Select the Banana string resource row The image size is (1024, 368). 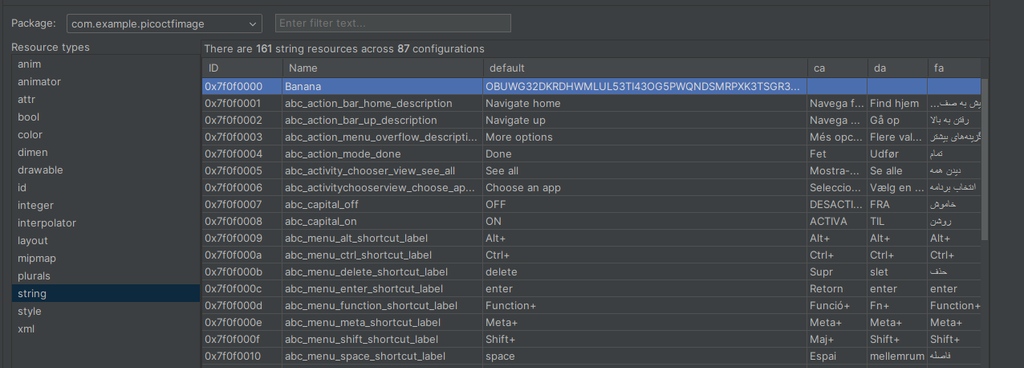[x=591, y=86]
